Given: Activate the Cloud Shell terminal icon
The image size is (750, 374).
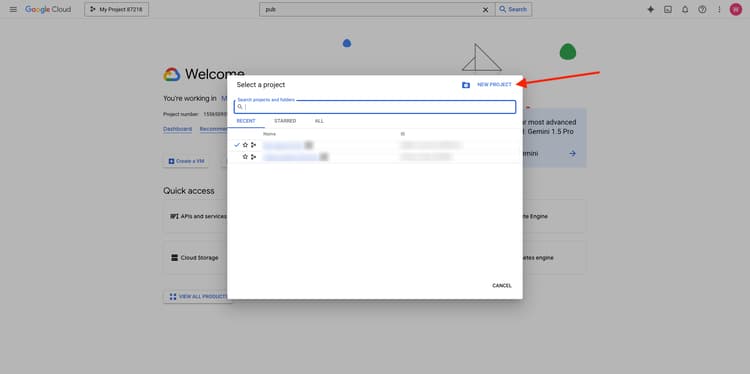Looking at the screenshot, I should click(x=668, y=10).
